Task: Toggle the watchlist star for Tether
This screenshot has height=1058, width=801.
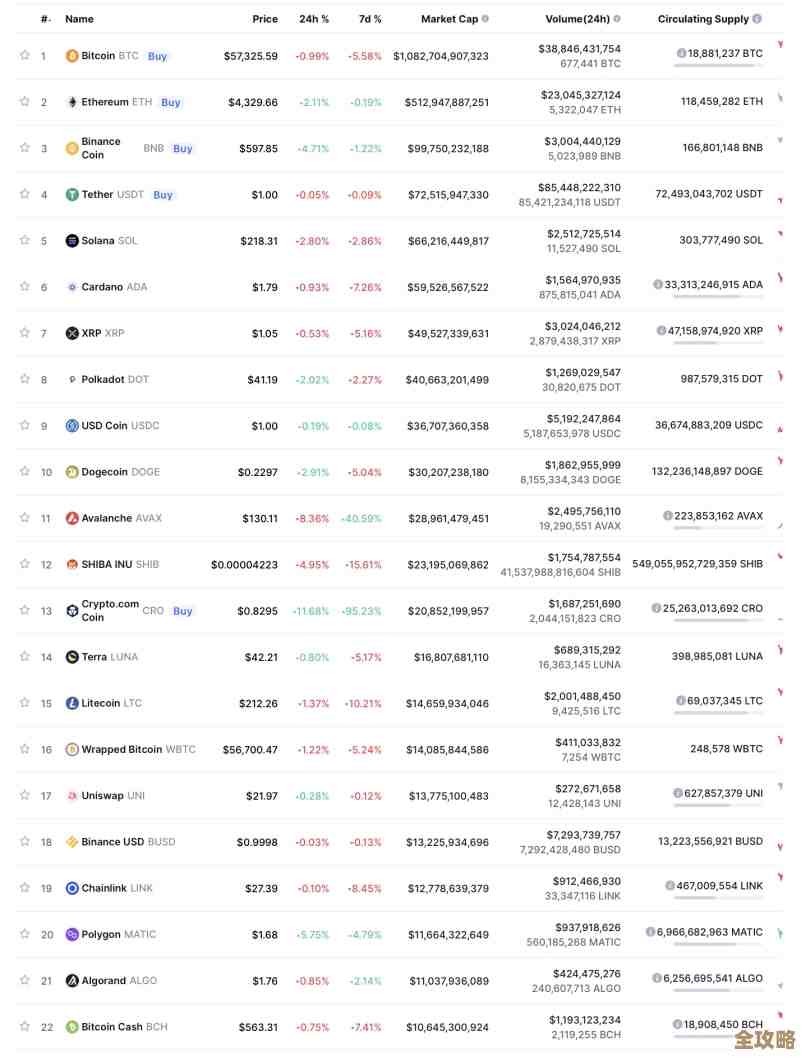Action: point(24,195)
